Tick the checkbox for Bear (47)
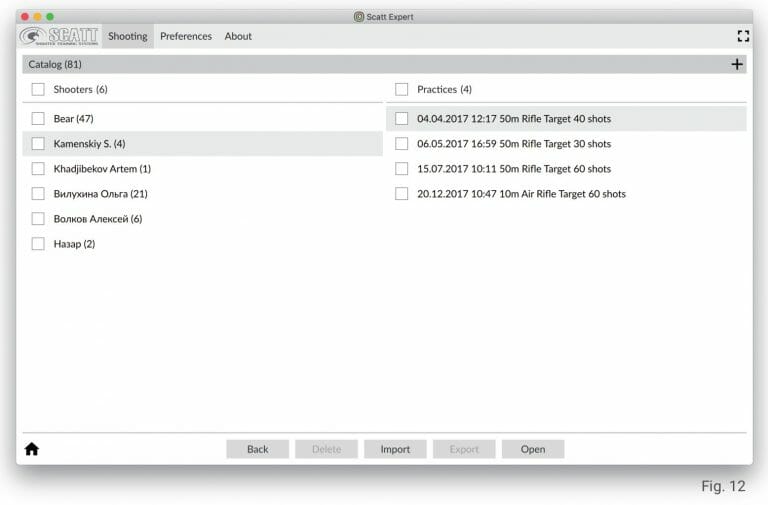The width and height of the screenshot is (768, 505). (38, 119)
